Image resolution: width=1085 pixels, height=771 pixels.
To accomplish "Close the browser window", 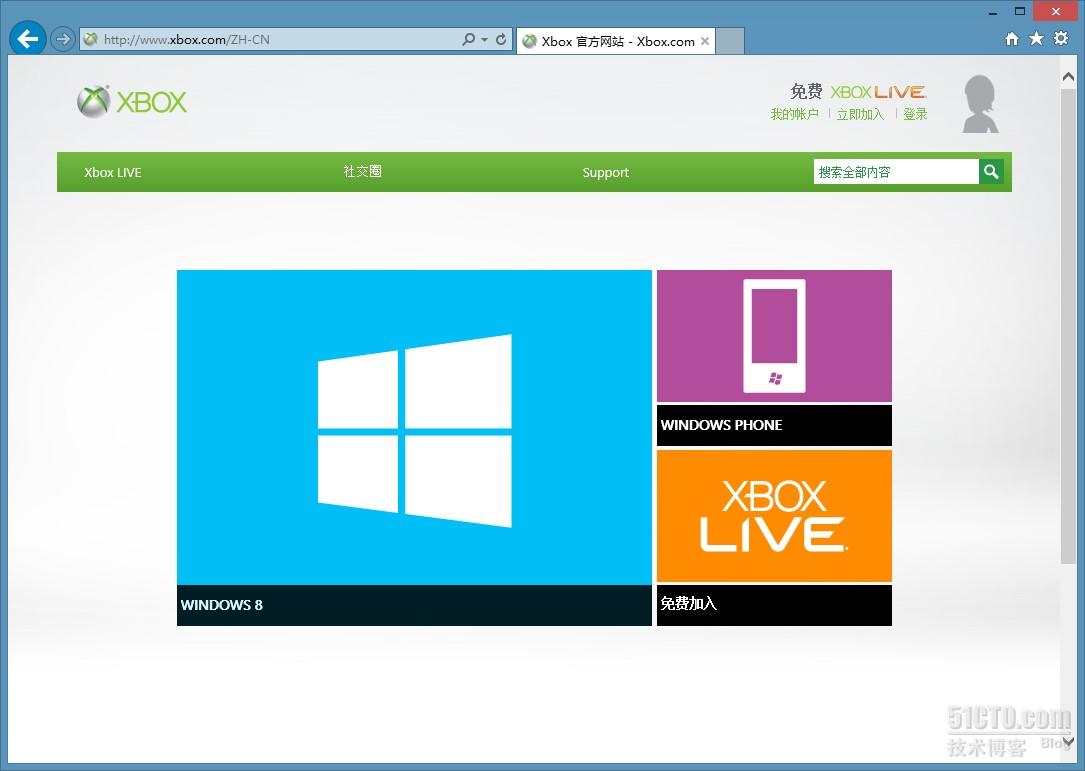I will (1056, 12).
